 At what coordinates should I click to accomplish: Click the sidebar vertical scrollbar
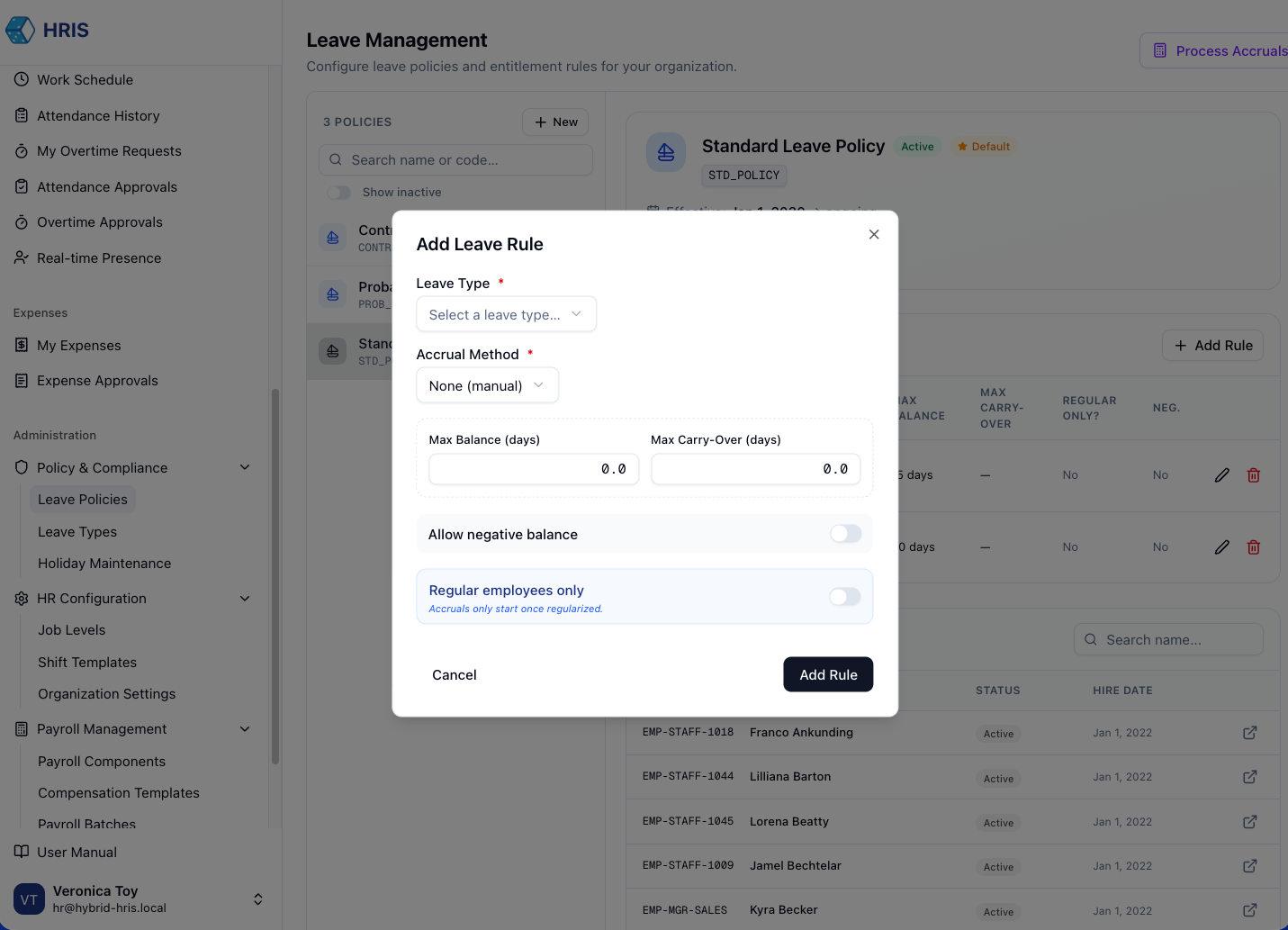pos(275,576)
